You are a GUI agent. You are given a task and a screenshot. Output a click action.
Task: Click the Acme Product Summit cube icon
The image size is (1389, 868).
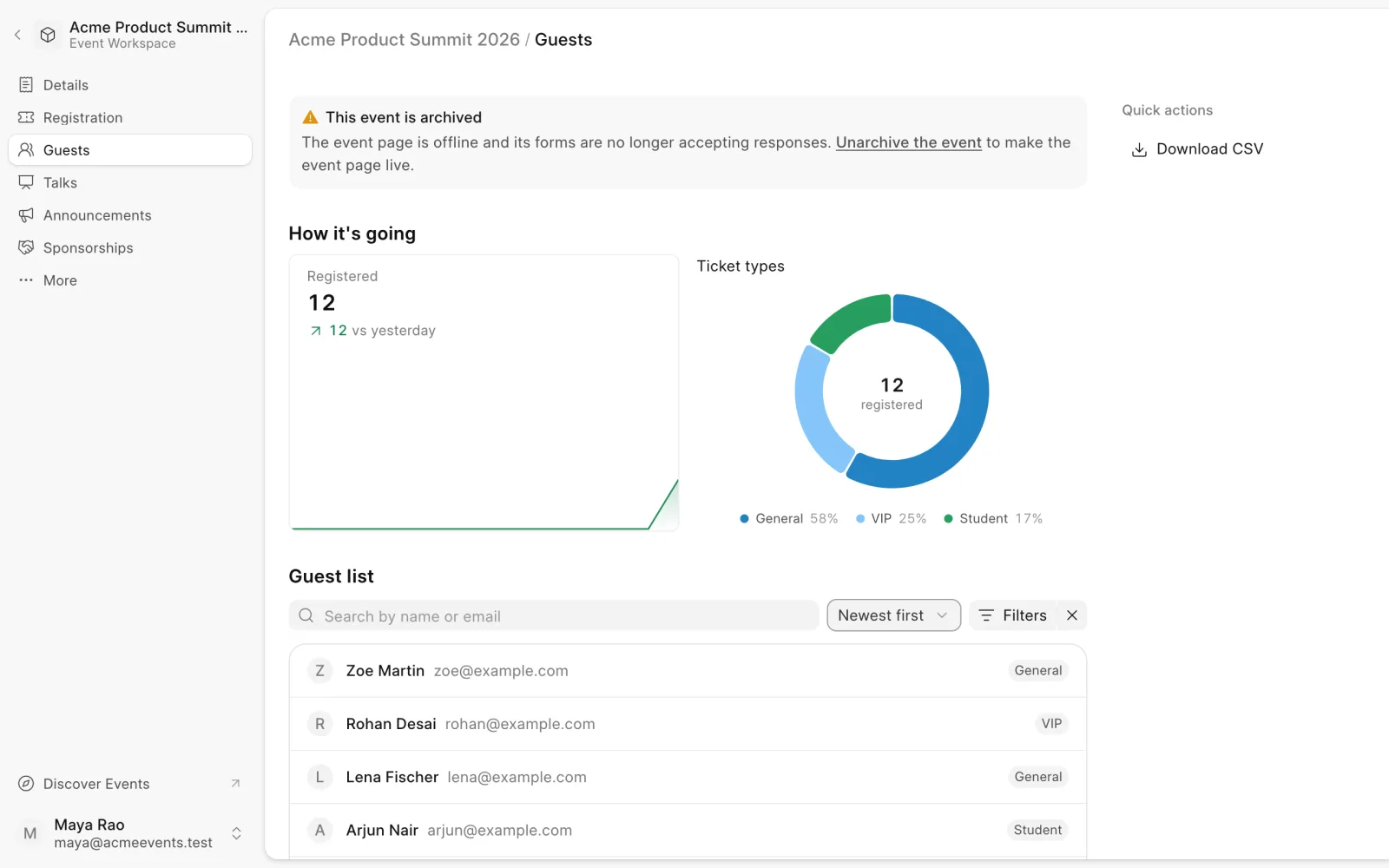point(48,35)
